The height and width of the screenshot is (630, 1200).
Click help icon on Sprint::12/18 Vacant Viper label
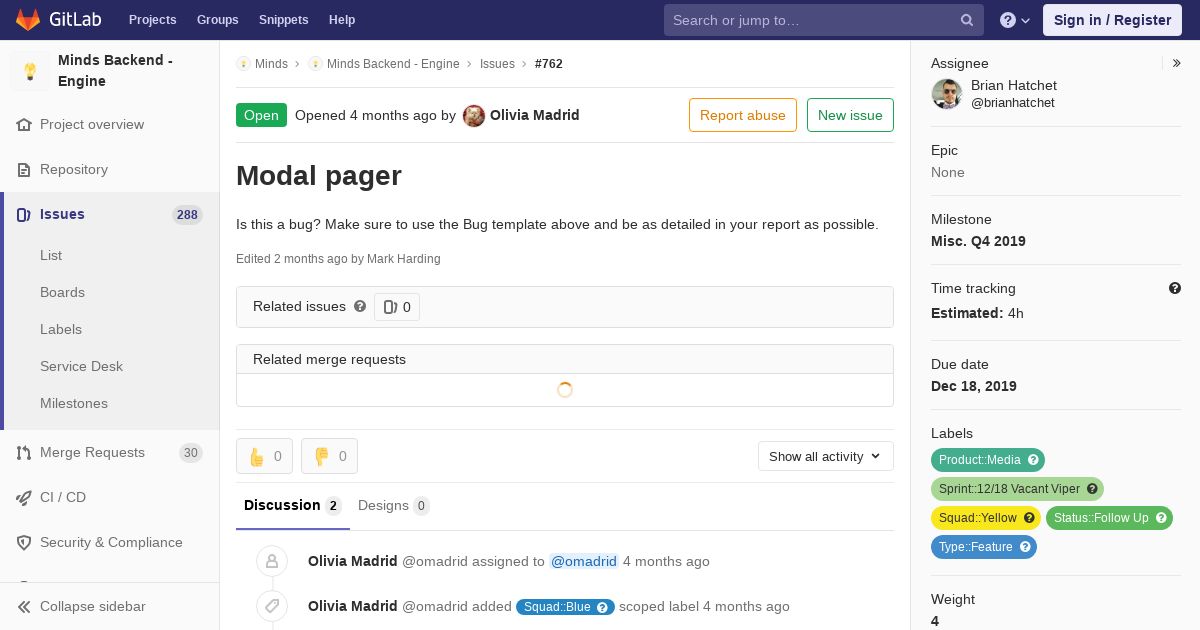point(1093,489)
